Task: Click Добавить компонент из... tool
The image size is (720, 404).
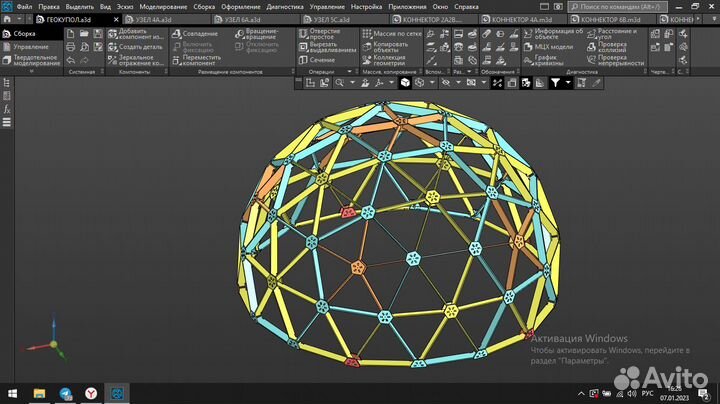Action: (136, 34)
